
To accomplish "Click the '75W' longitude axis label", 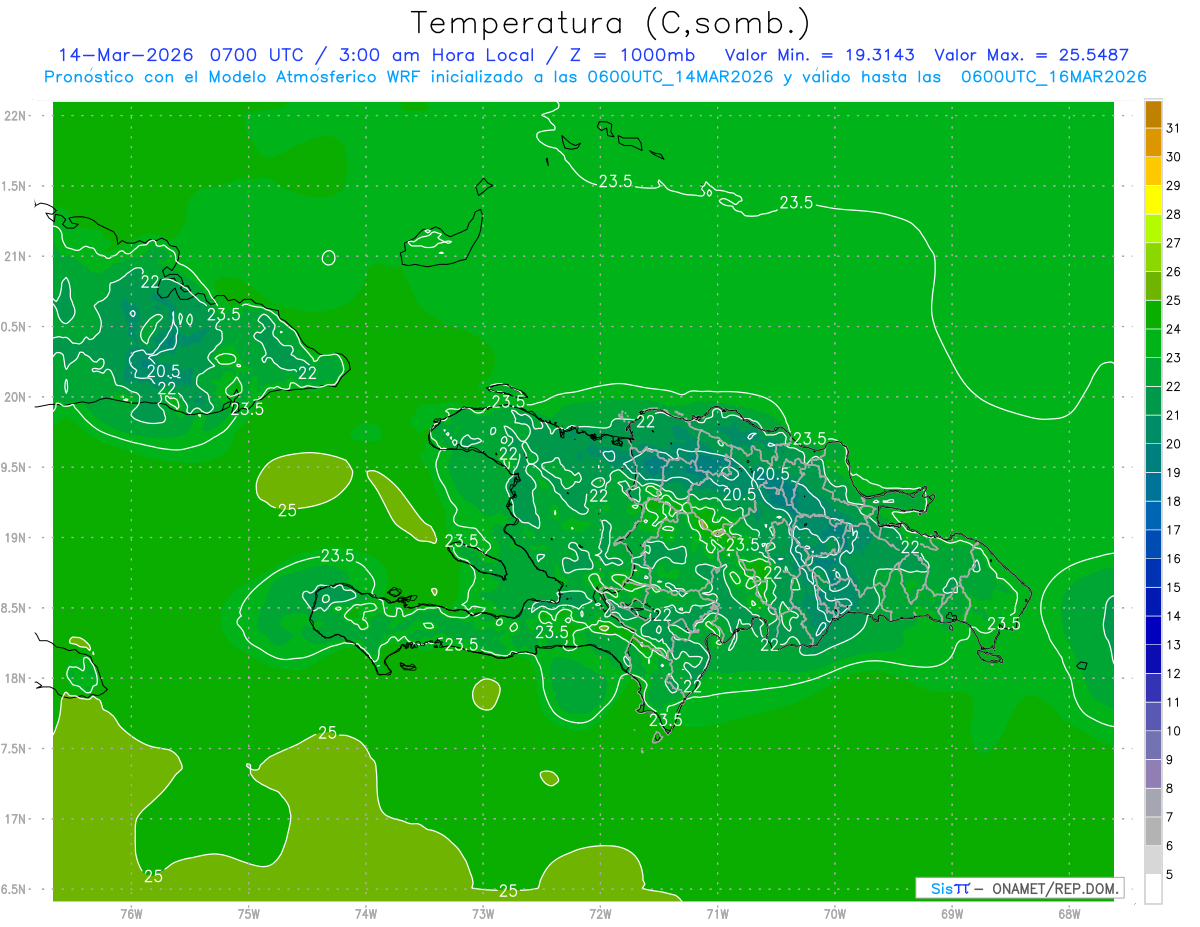I will coord(248,914).
